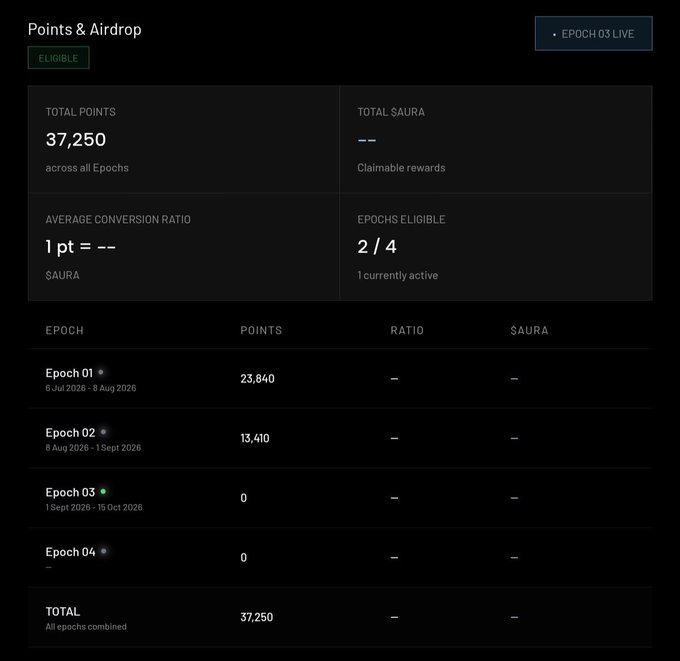The image size is (680, 661).
Task: Click the 'All epochs combined' caption
Action: 86,627
